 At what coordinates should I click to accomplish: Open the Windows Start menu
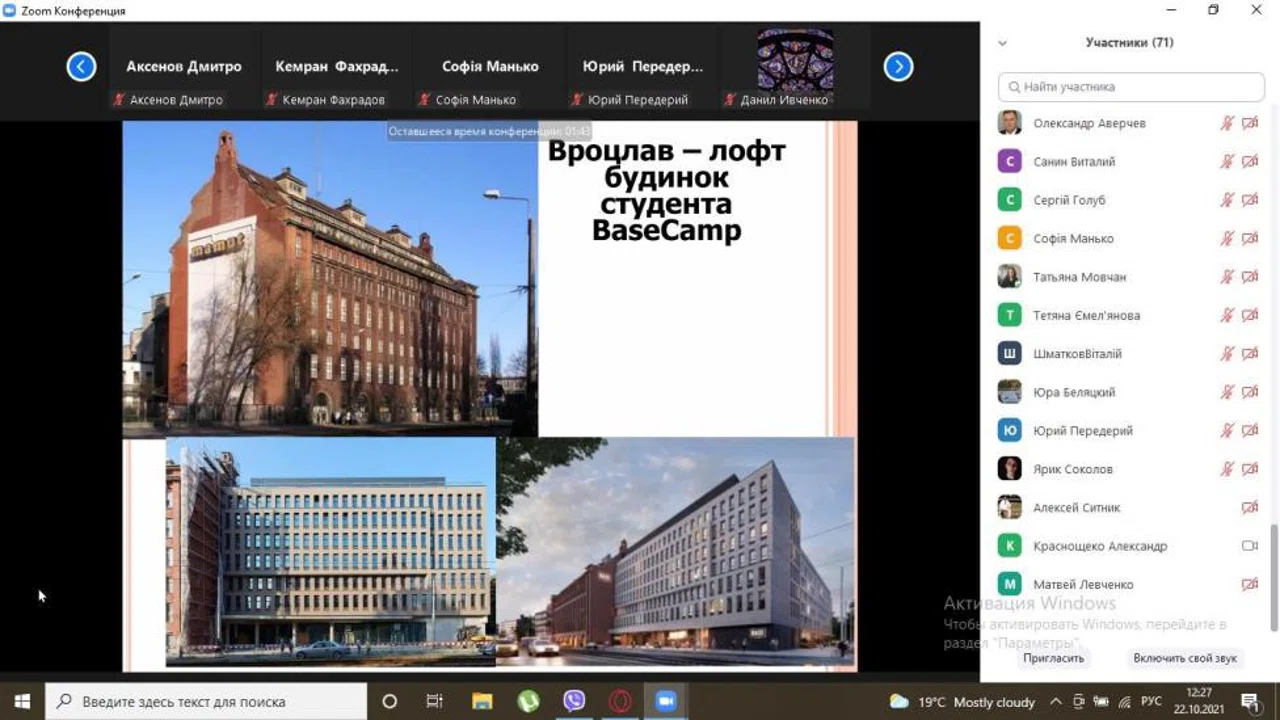pos(22,701)
